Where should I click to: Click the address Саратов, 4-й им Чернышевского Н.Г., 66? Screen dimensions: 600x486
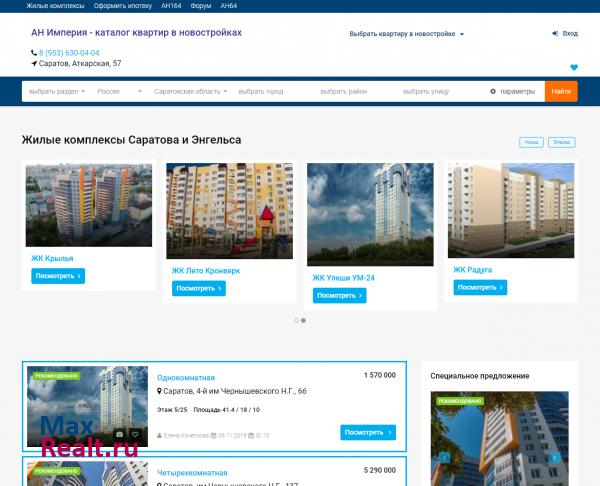[x=235, y=391]
